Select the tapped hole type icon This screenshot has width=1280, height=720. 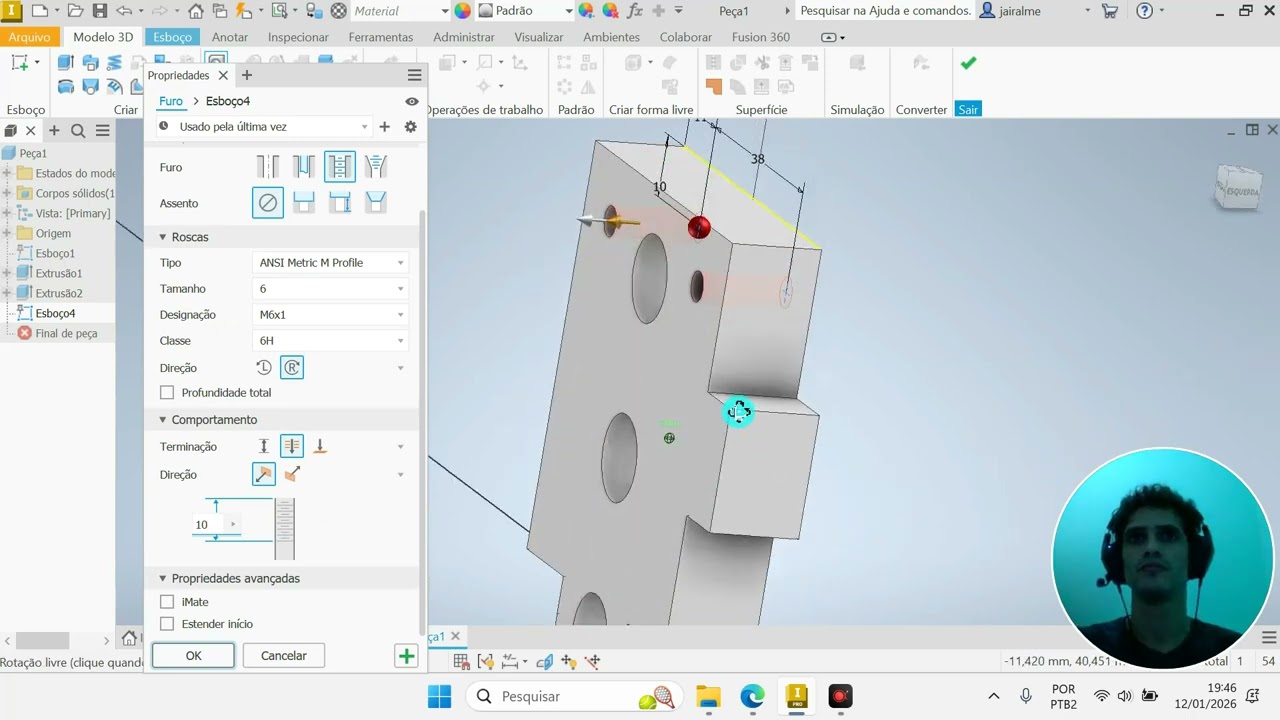click(x=340, y=167)
